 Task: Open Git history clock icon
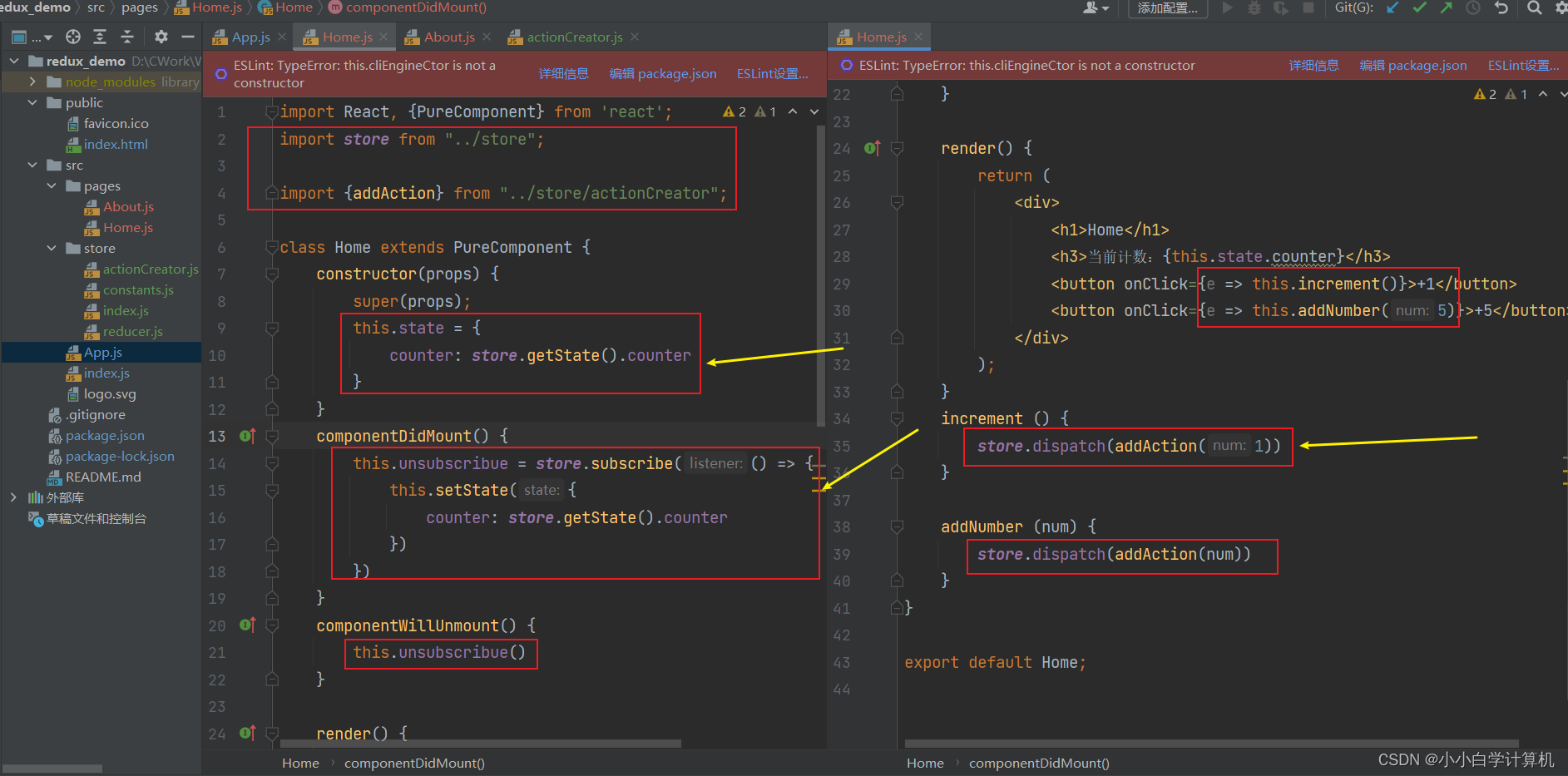coord(1473,7)
